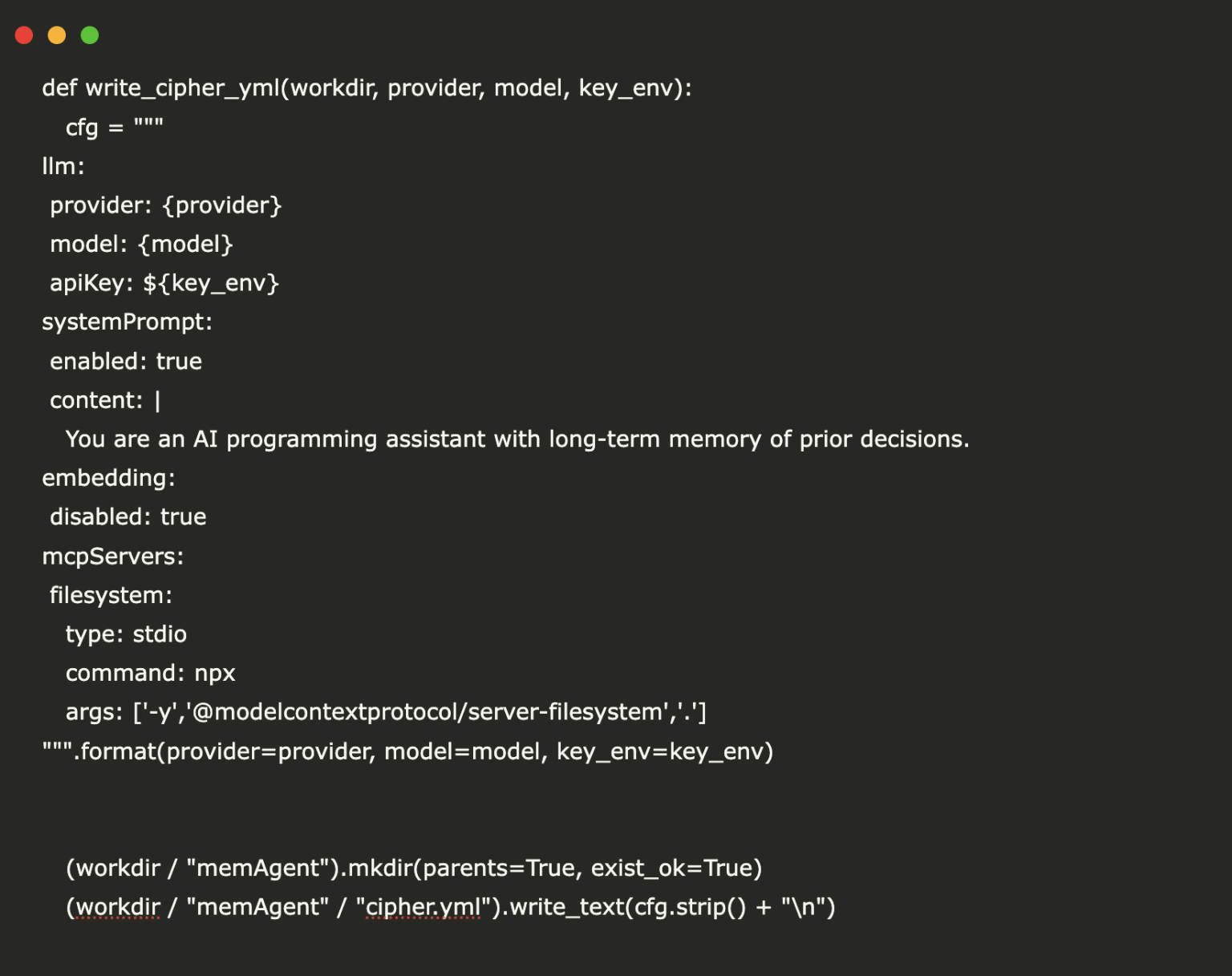Place cursor on the cfg variable assignment
The width and height of the screenshot is (1232, 976).
coord(82,128)
